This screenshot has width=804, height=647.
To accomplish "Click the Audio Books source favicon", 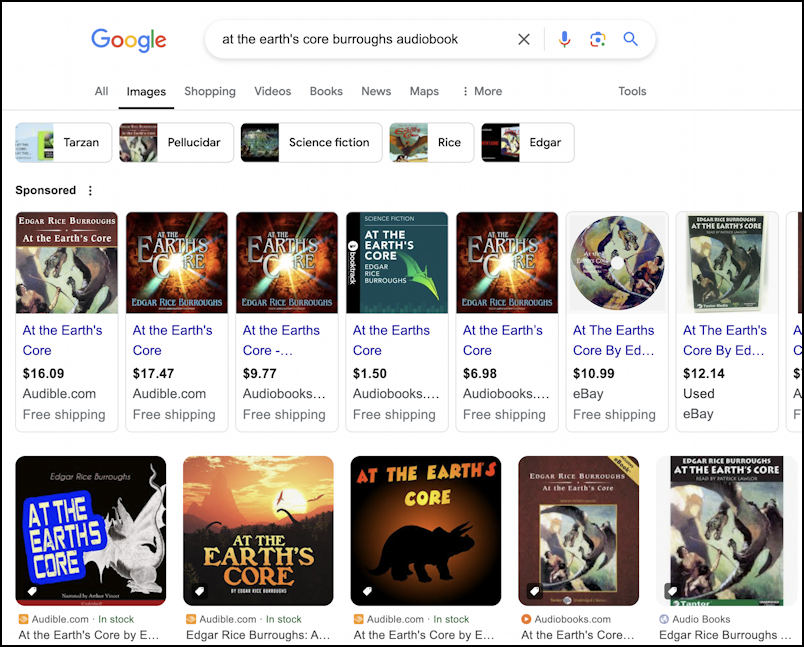I will (x=664, y=619).
